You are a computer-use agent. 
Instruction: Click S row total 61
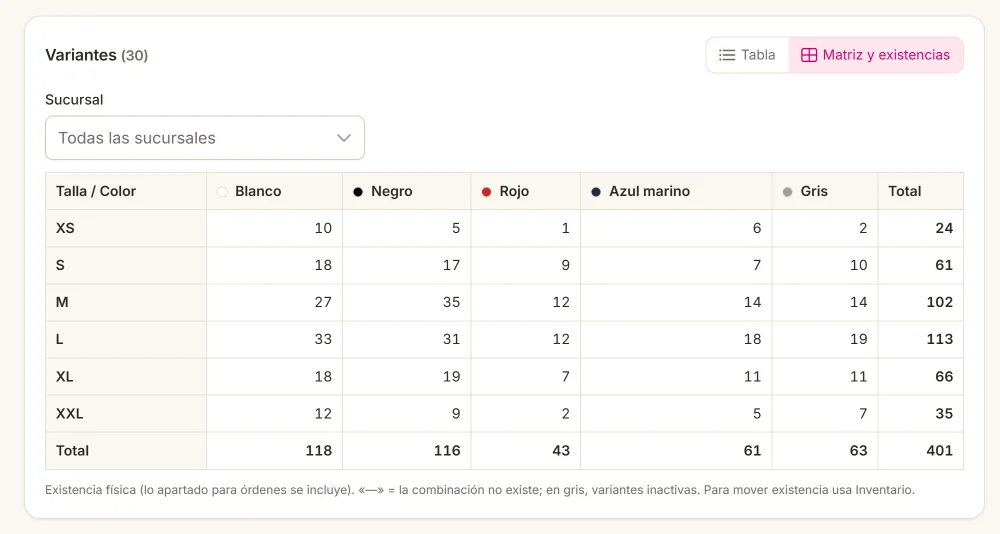920,265
